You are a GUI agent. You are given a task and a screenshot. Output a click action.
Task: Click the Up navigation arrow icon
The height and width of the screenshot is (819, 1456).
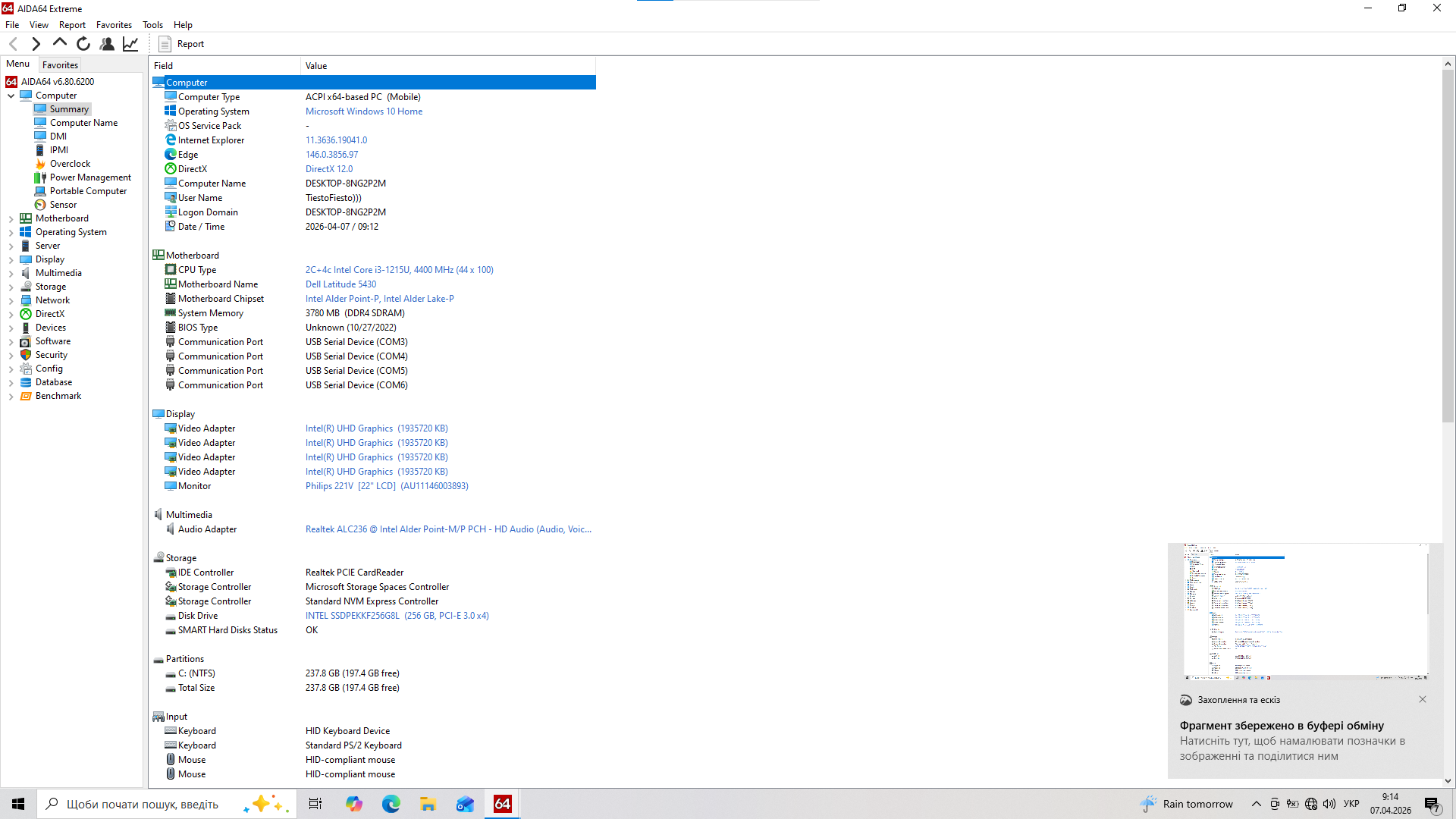(x=60, y=43)
